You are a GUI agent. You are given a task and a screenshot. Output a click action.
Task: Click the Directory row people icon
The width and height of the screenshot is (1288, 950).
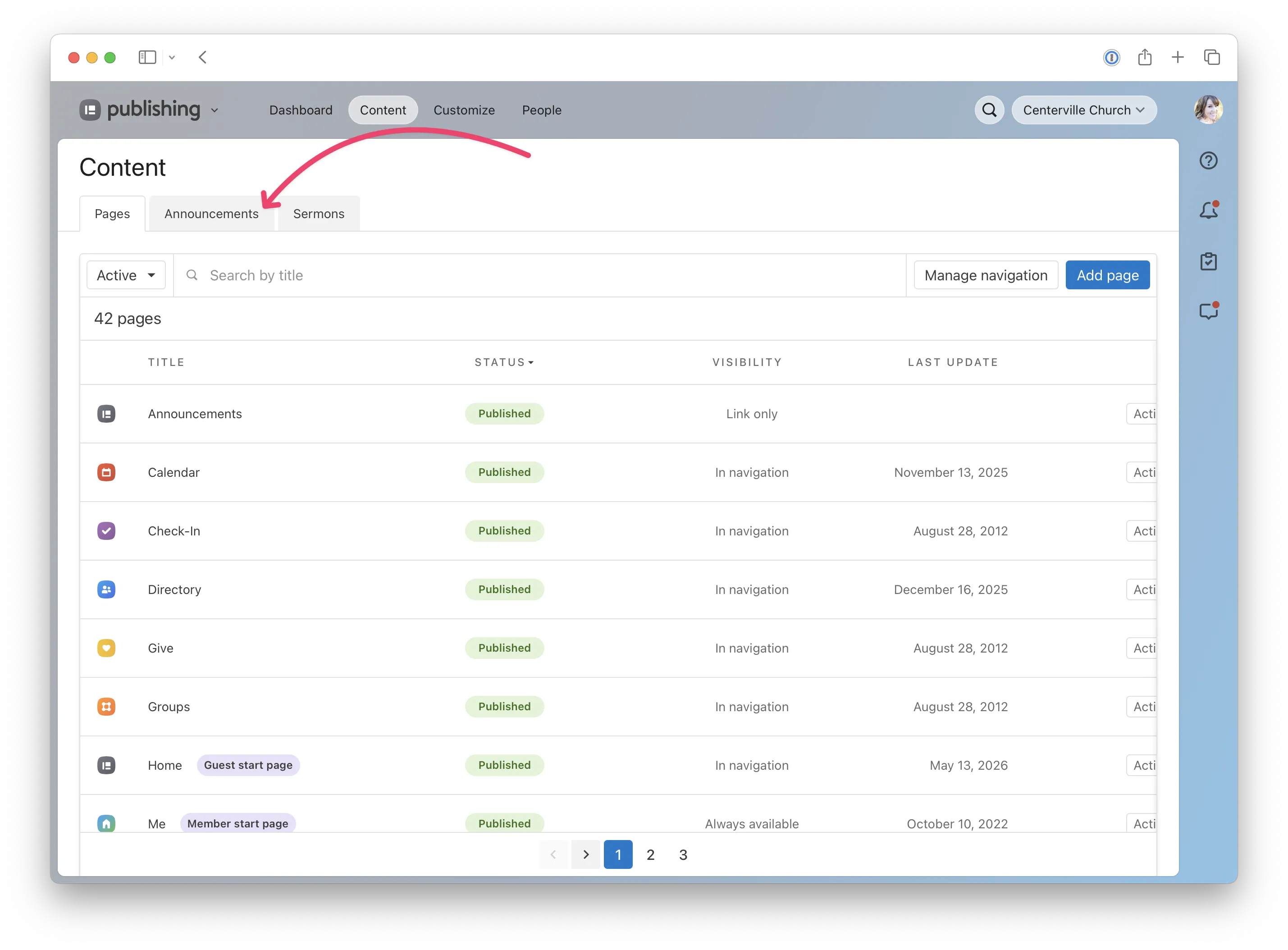[x=106, y=590]
